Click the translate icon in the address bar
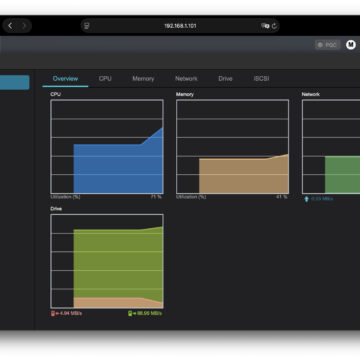360x360 pixels. tap(265, 26)
